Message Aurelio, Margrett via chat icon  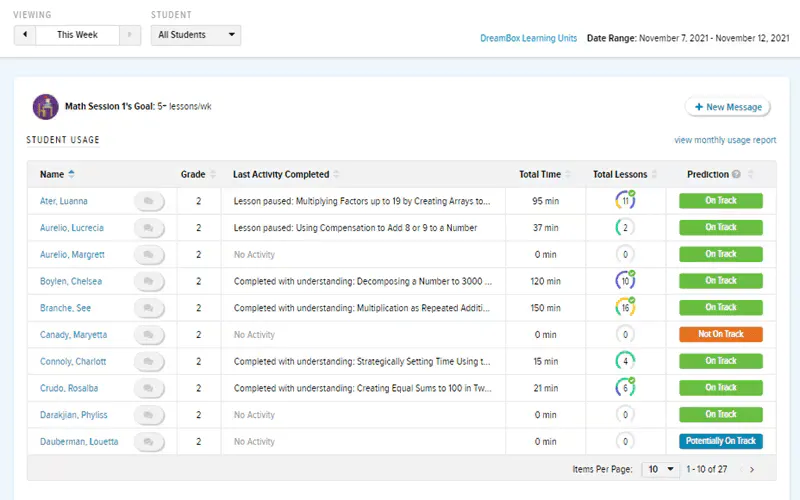pos(149,255)
